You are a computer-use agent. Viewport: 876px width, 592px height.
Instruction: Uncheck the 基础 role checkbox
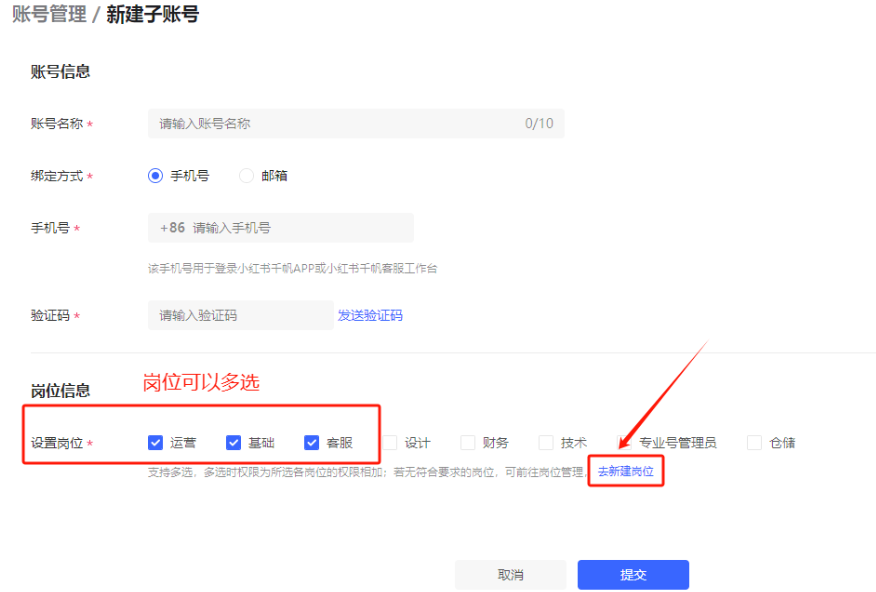coord(234,443)
